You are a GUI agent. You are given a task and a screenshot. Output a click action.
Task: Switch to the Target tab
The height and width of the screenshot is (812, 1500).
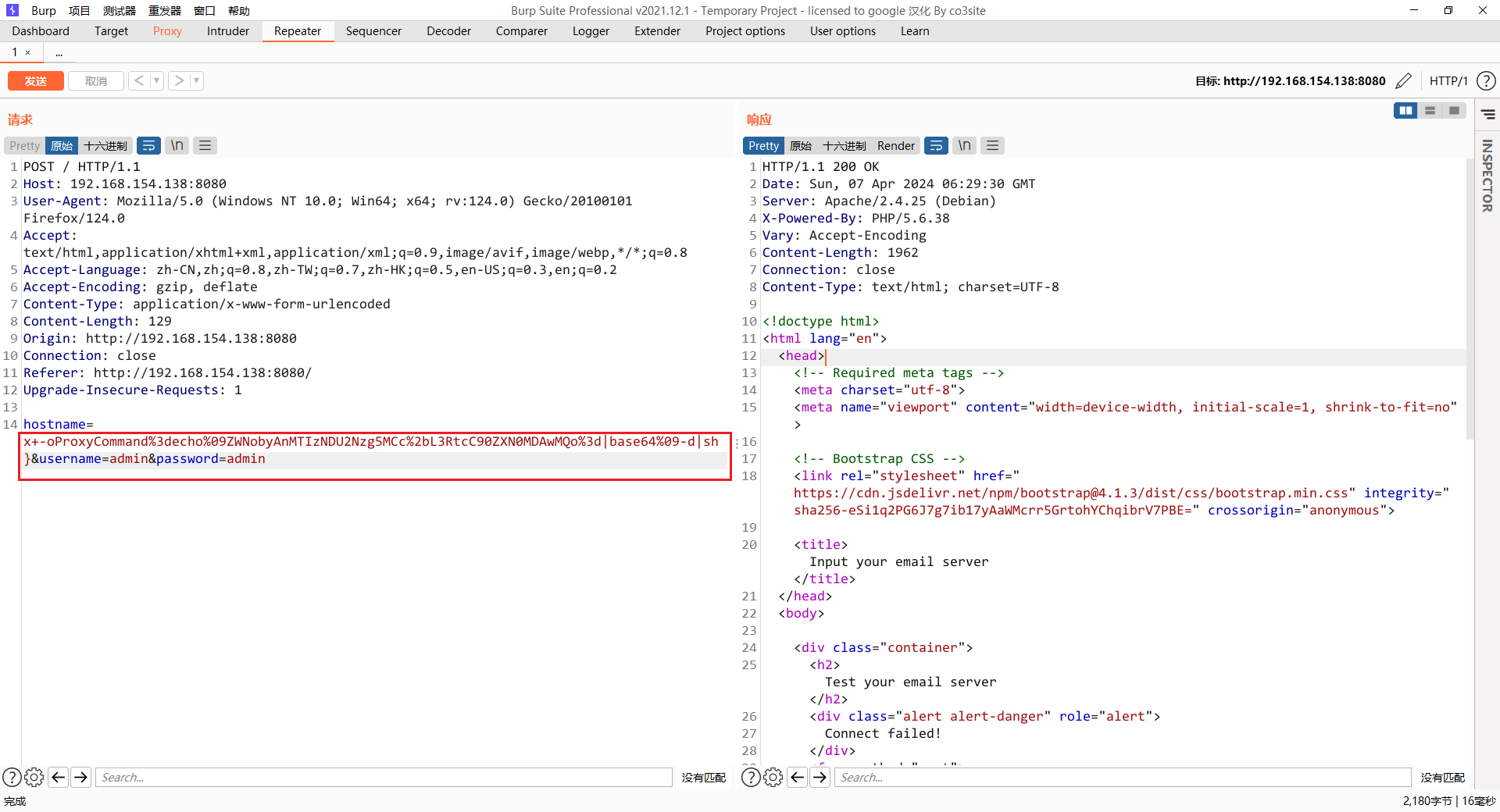(111, 31)
